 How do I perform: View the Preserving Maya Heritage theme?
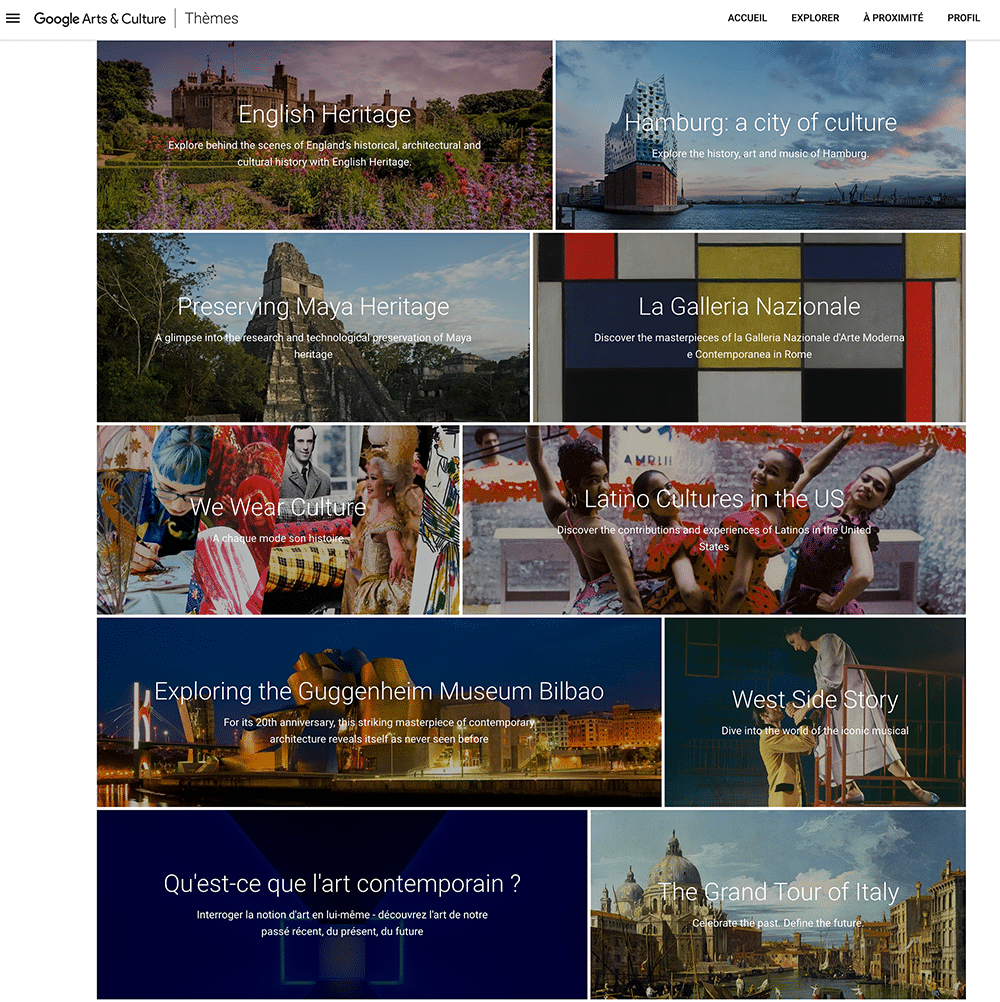313,327
